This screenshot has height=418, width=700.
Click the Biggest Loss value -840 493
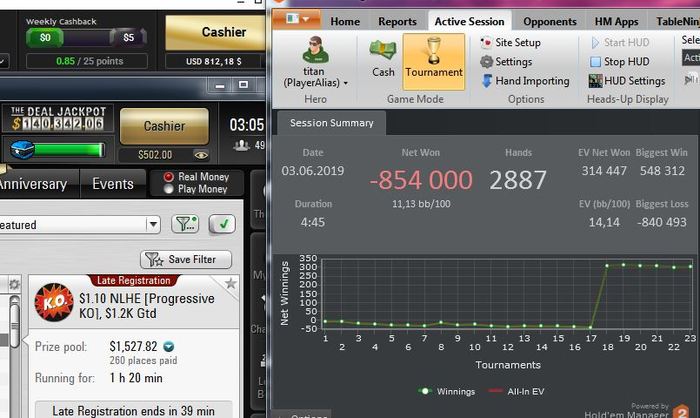662,222
